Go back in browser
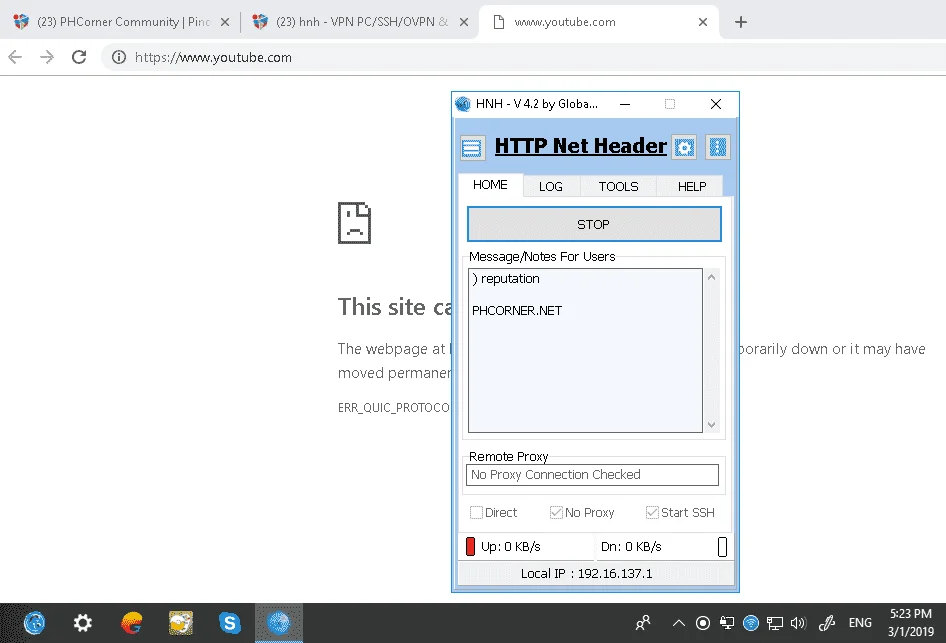 click(x=15, y=57)
